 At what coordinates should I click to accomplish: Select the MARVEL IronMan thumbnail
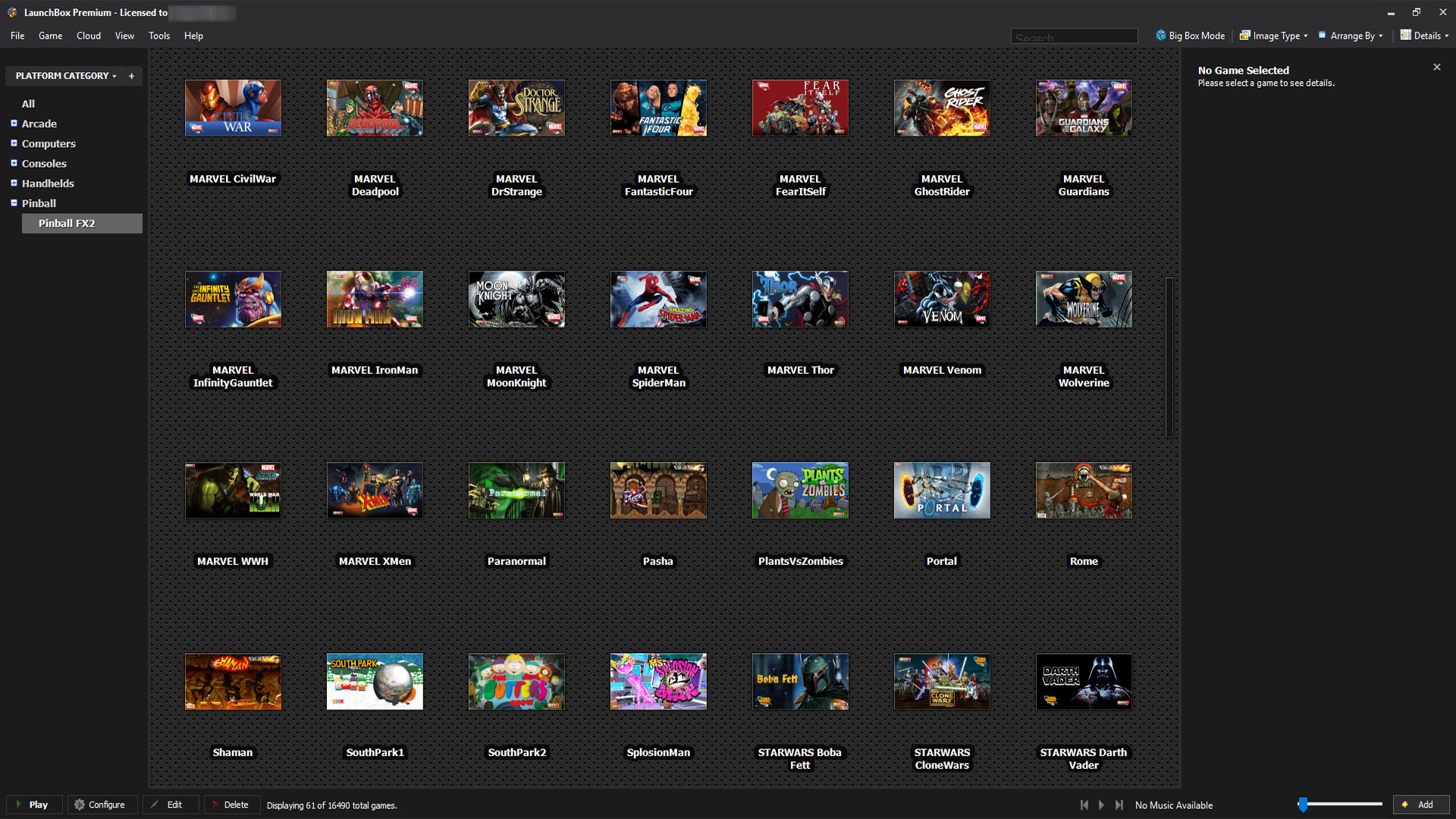(x=375, y=300)
